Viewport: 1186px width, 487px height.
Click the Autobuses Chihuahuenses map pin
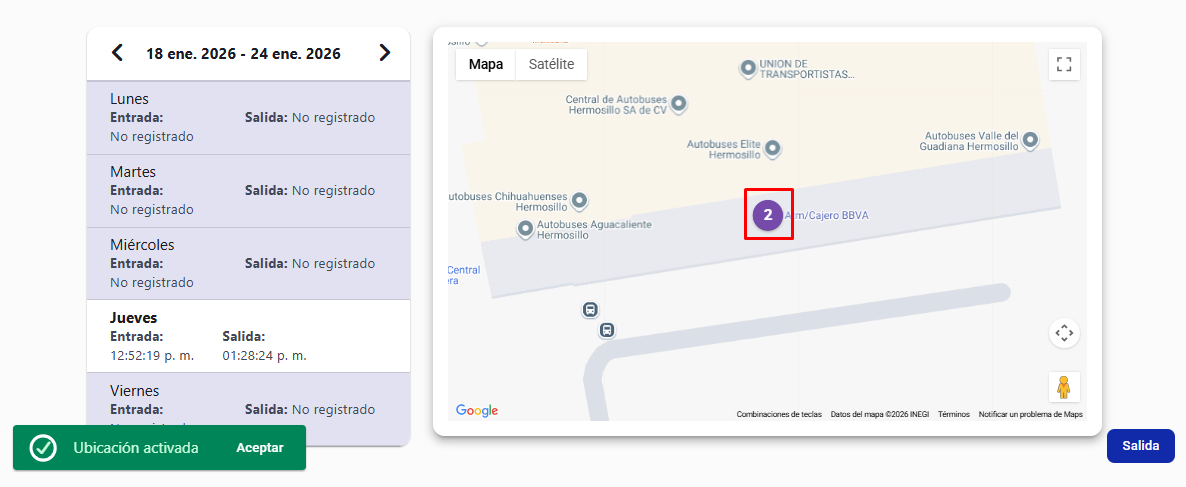coord(579,201)
